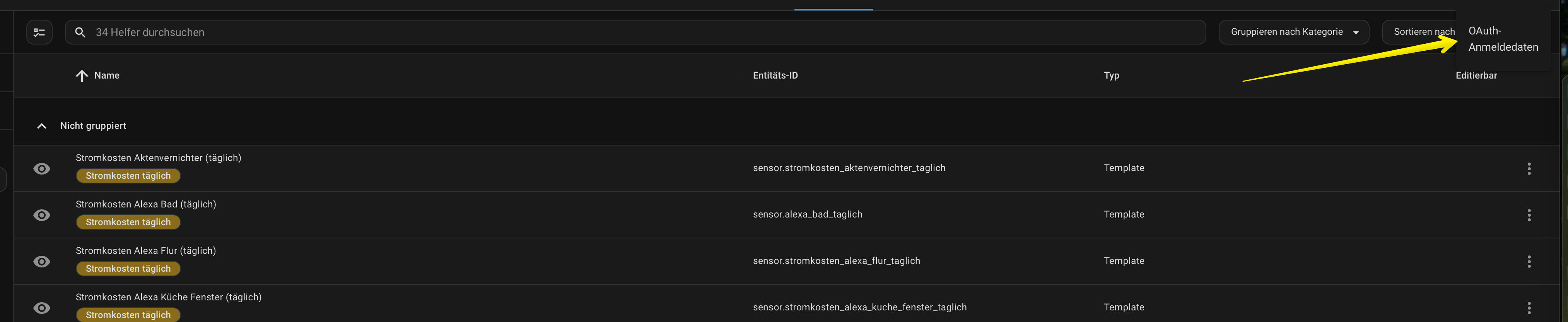The height and width of the screenshot is (322, 1568).
Task: Click 'Template' type in Aktenvernichter row
Action: (1124, 168)
